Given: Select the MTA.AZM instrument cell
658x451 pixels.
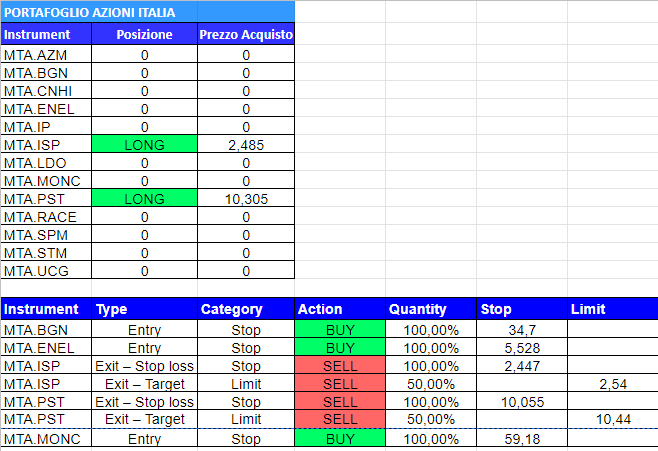Looking at the screenshot, I should (x=46, y=55).
